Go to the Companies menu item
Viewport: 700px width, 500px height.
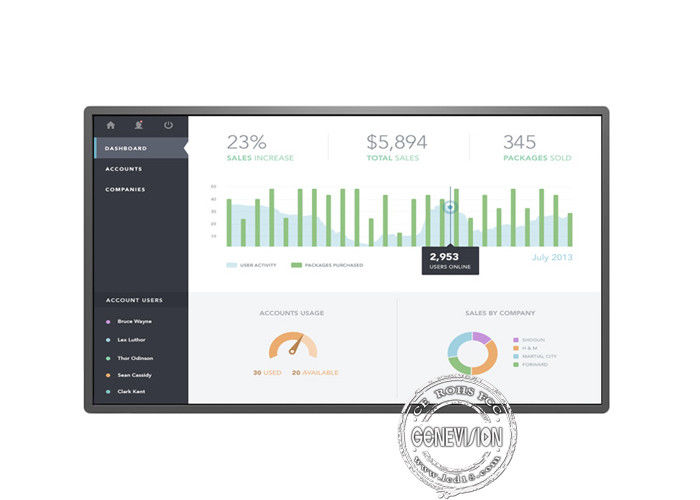pos(125,189)
